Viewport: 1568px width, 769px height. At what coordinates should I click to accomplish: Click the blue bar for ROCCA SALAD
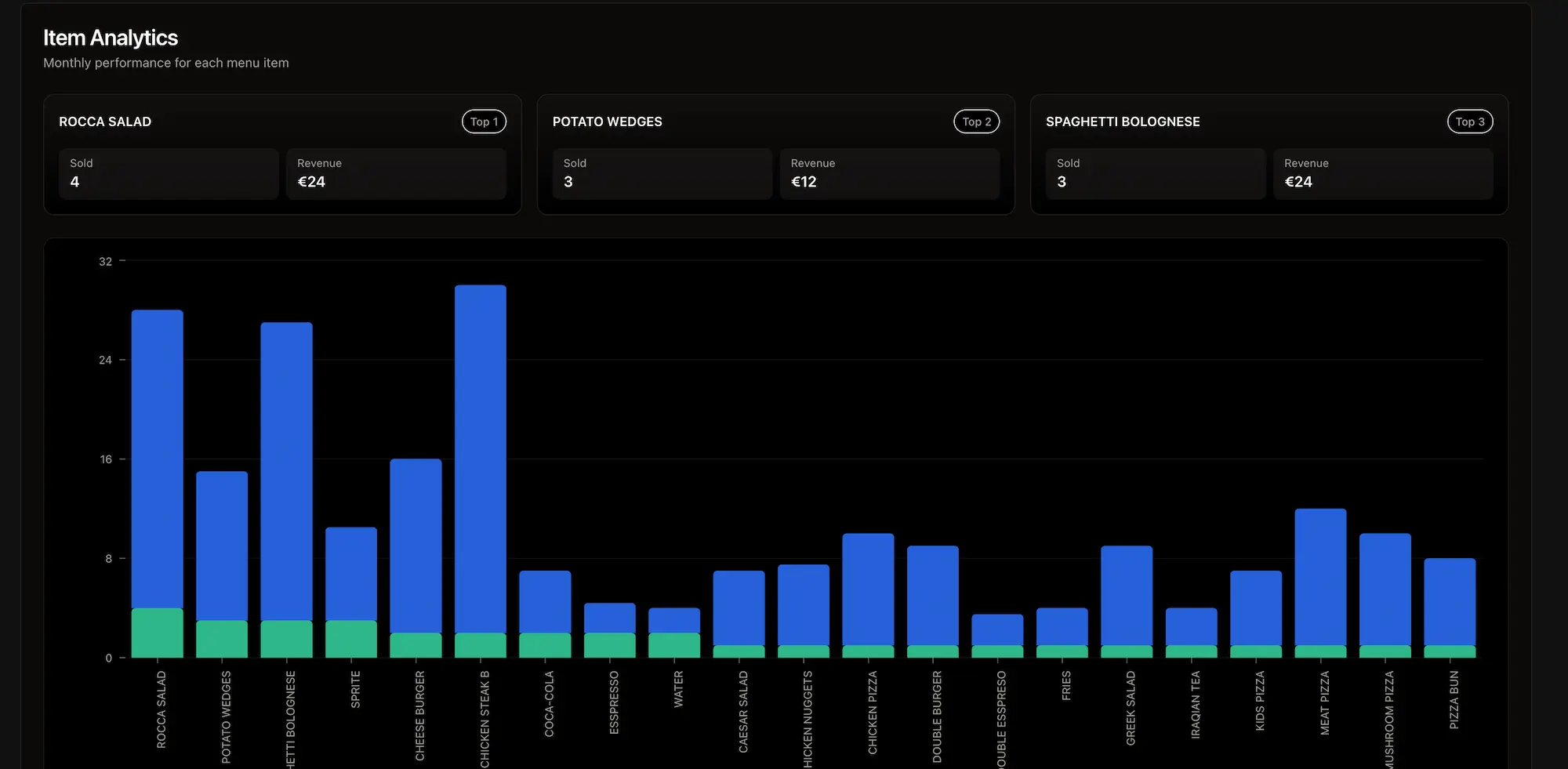158,459
